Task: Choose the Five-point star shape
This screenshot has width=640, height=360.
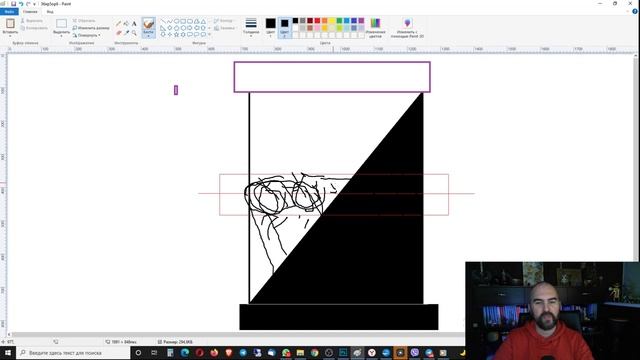Action: 176,34
